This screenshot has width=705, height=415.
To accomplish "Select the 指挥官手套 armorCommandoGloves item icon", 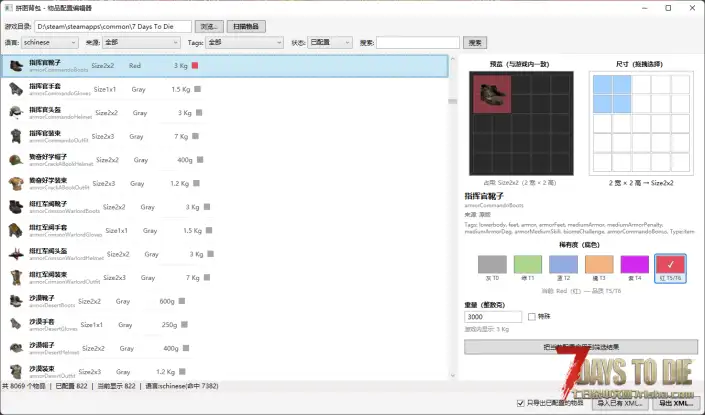I will tap(16, 89).
